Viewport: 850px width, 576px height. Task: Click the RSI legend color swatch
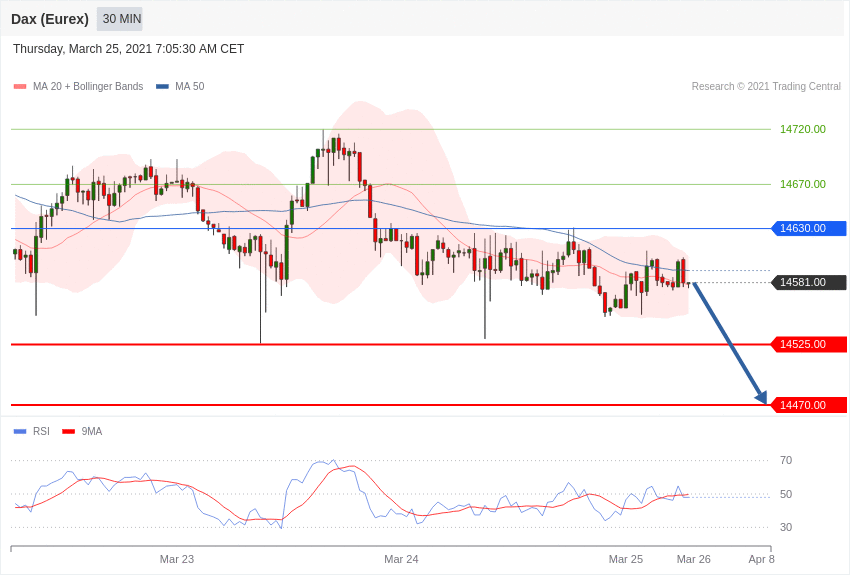[20, 431]
